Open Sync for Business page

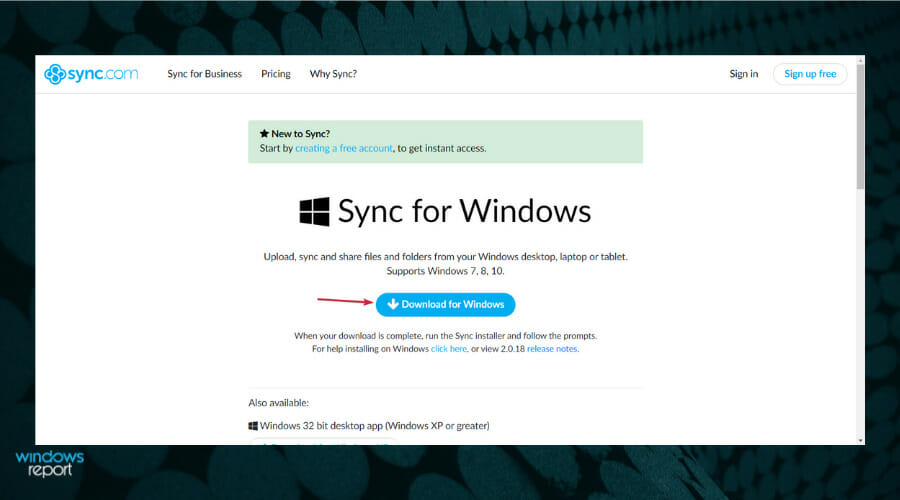click(x=204, y=74)
